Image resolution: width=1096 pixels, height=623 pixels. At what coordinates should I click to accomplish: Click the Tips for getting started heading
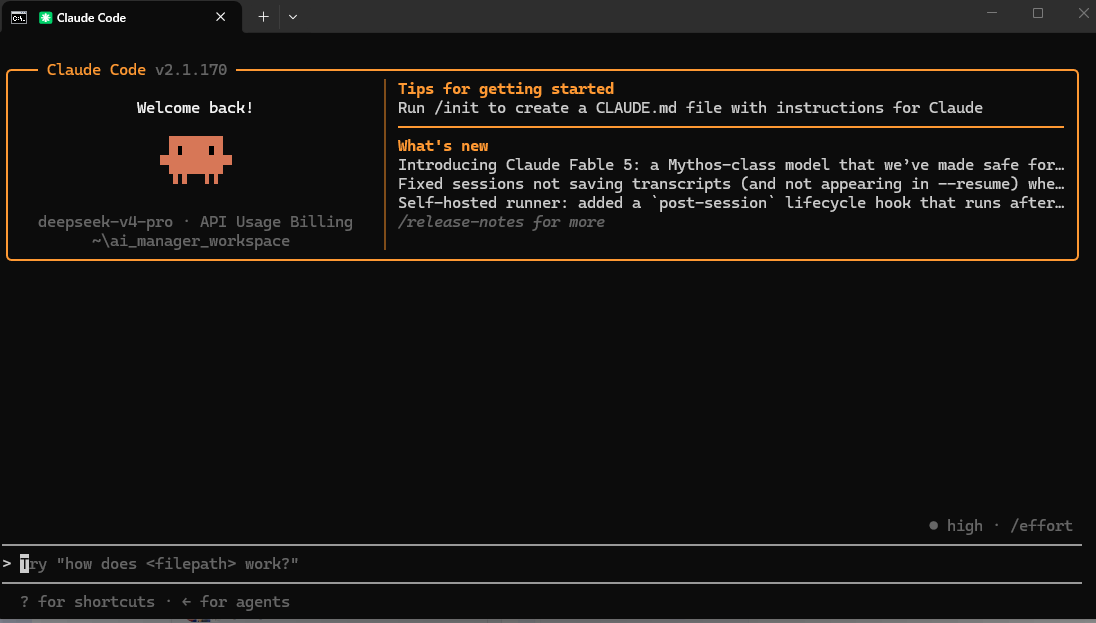pos(506,89)
